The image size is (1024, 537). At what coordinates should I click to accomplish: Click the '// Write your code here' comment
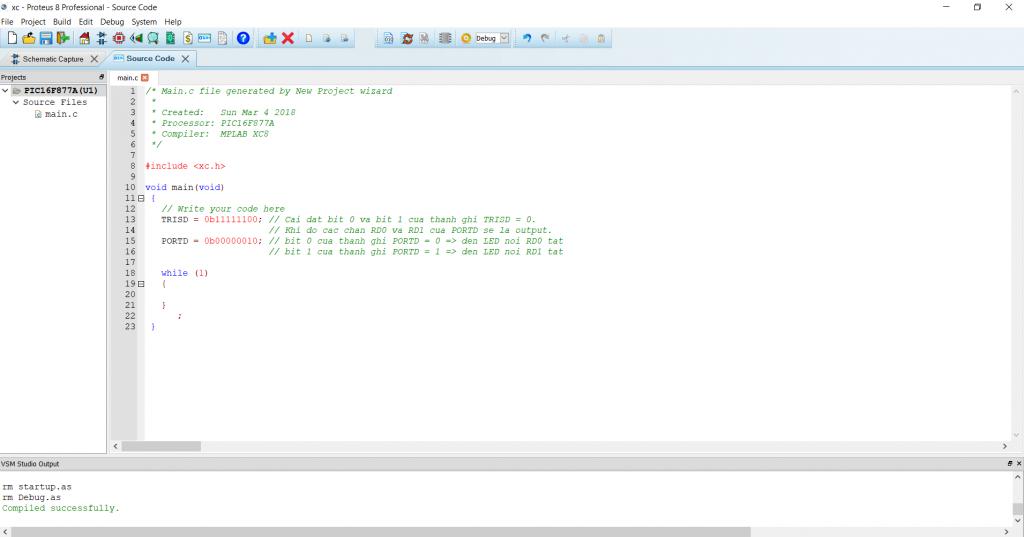pyautogui.click(x=223, y=209)
